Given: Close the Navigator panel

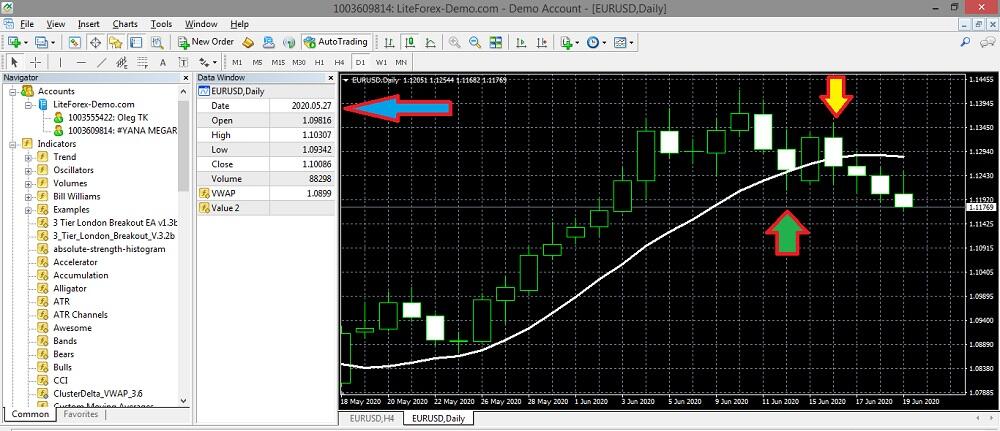Looking at the screenshot, I should [186, 78].
